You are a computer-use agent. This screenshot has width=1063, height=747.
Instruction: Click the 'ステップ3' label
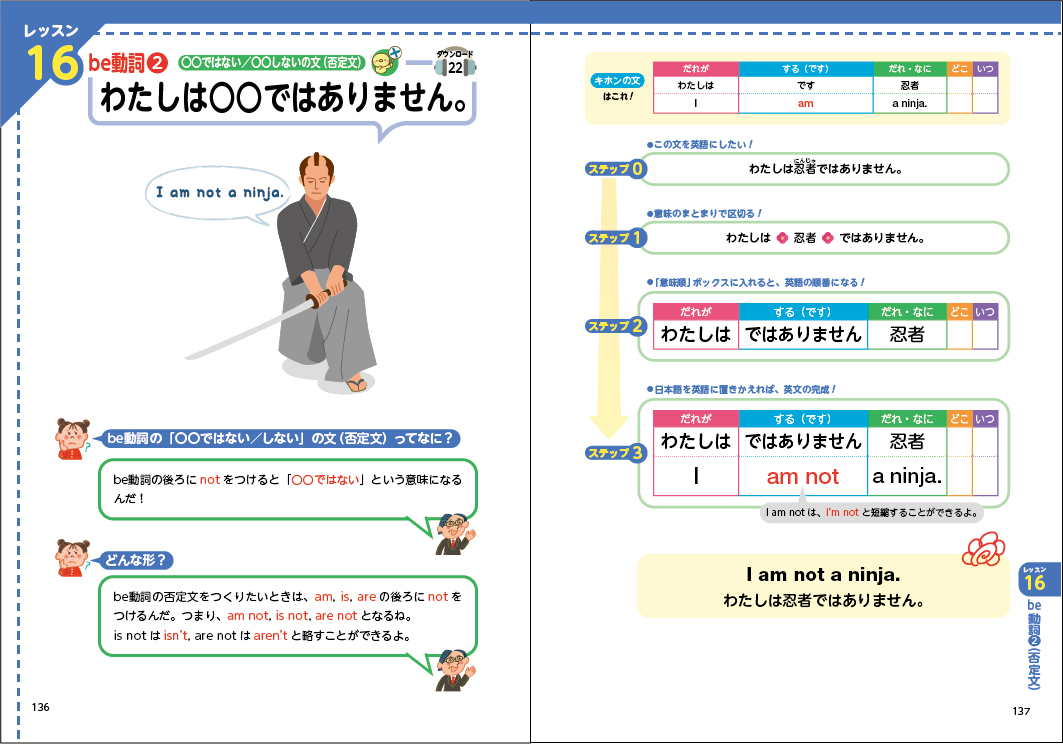(x=616, y=453)
